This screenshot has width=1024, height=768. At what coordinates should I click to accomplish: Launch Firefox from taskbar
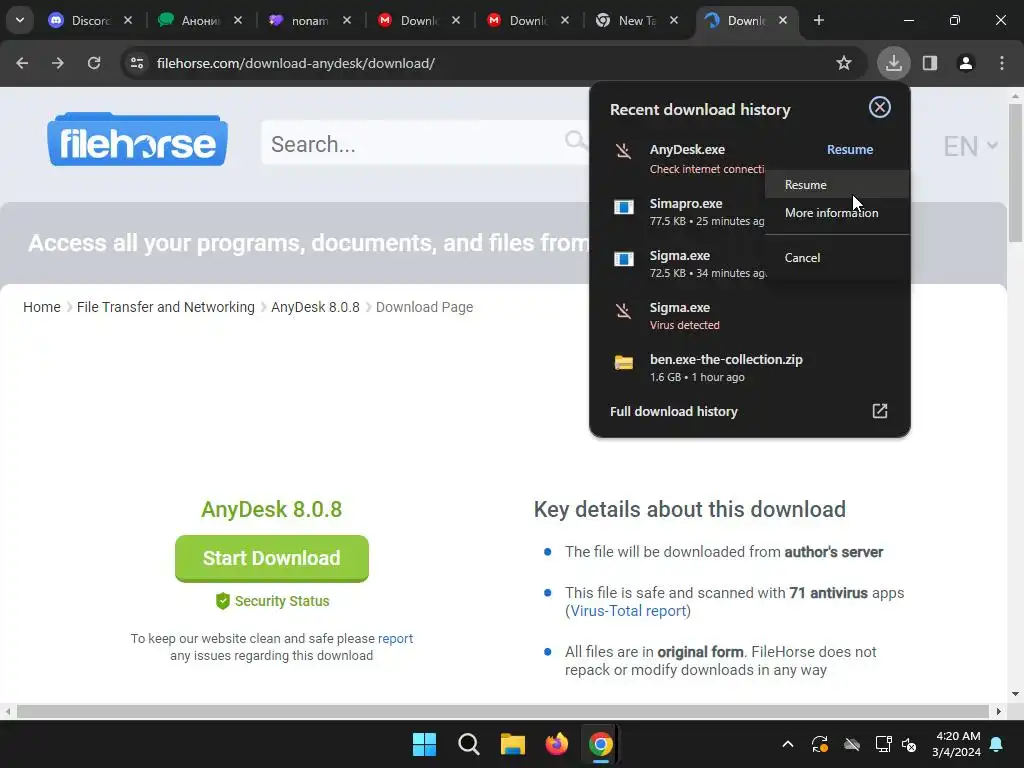pos(556,744)
